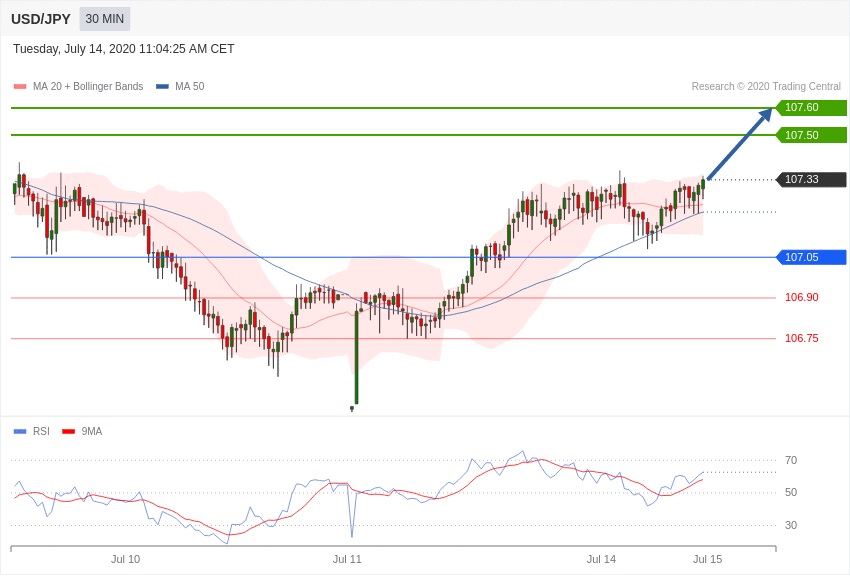The height and width of the screenshot is (576, 850).
Task: Select the 107.50 green target label
Action: [x=811, y=135]
